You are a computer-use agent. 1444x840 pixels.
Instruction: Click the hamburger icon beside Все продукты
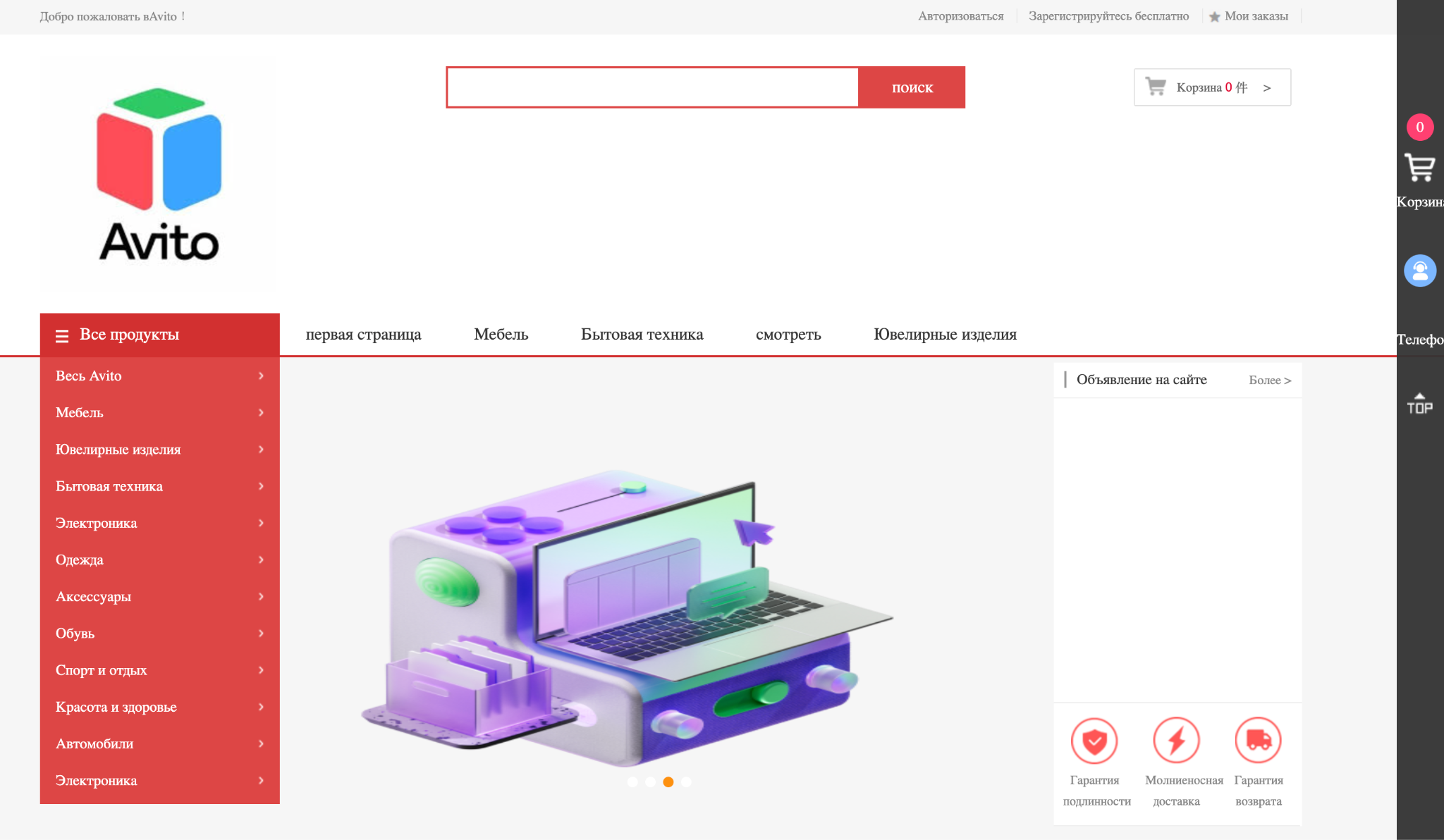62,335
